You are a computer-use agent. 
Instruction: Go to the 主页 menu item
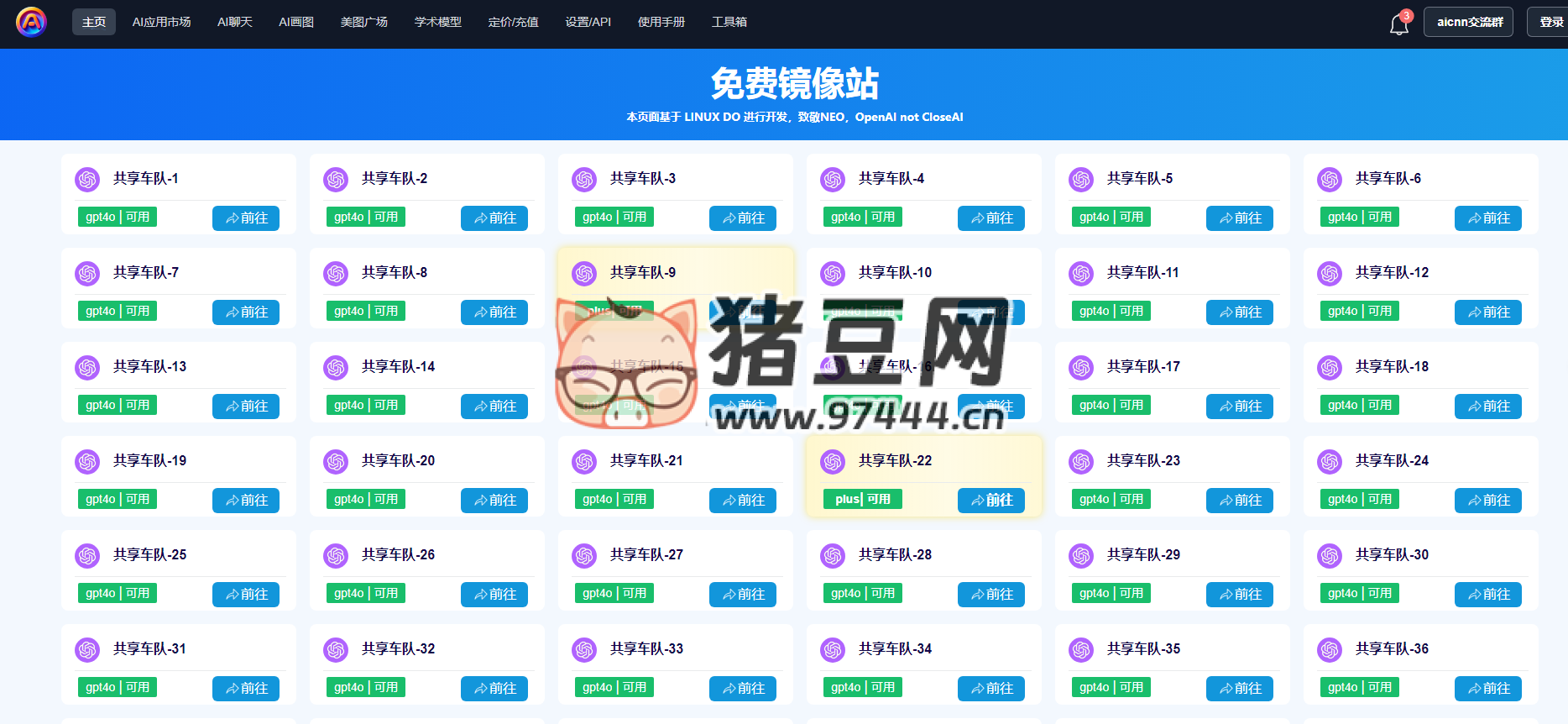tap(94, 22)
